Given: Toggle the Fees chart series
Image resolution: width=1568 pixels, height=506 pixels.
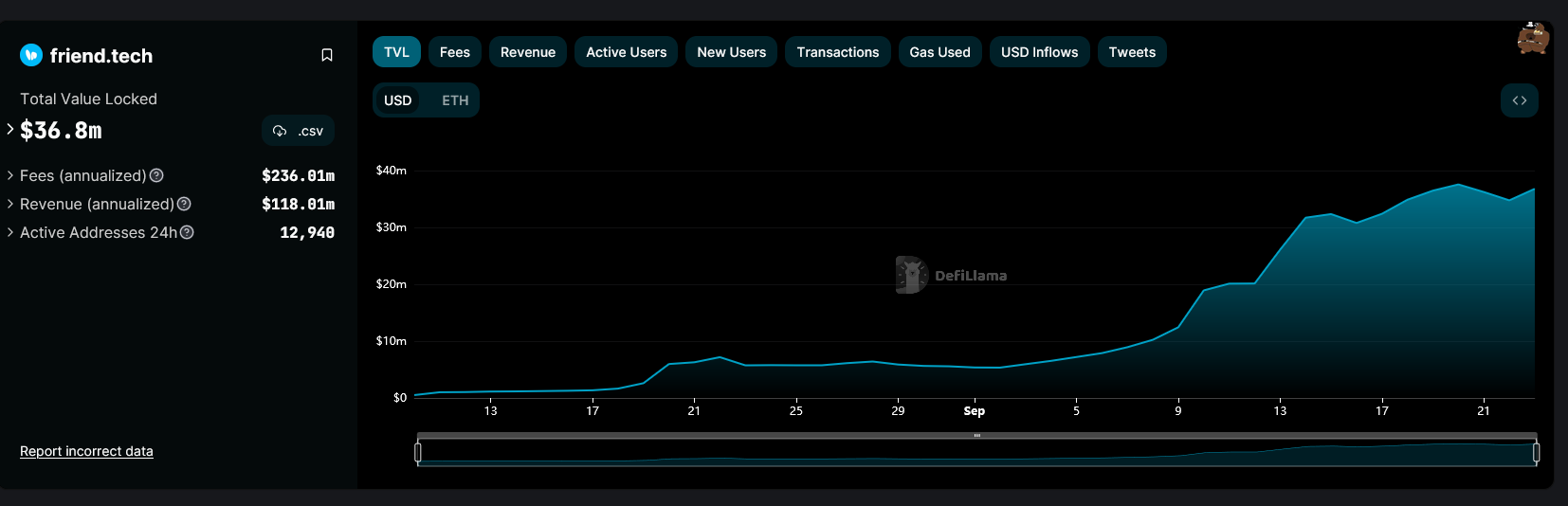Looking at the screenshot, I should click(x=454, y=52).
